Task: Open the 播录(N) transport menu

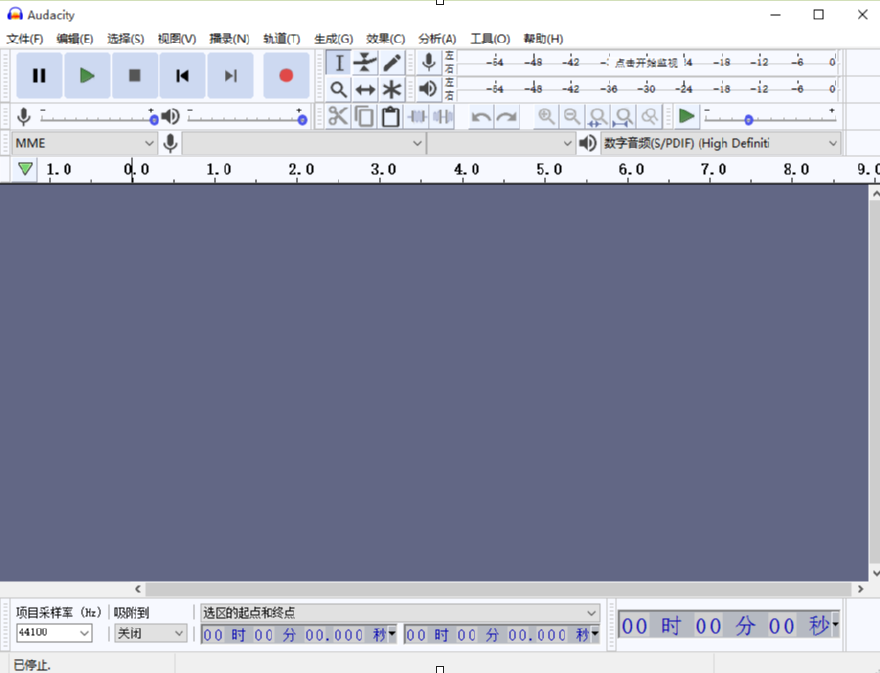Action: [x=229, y=39]
